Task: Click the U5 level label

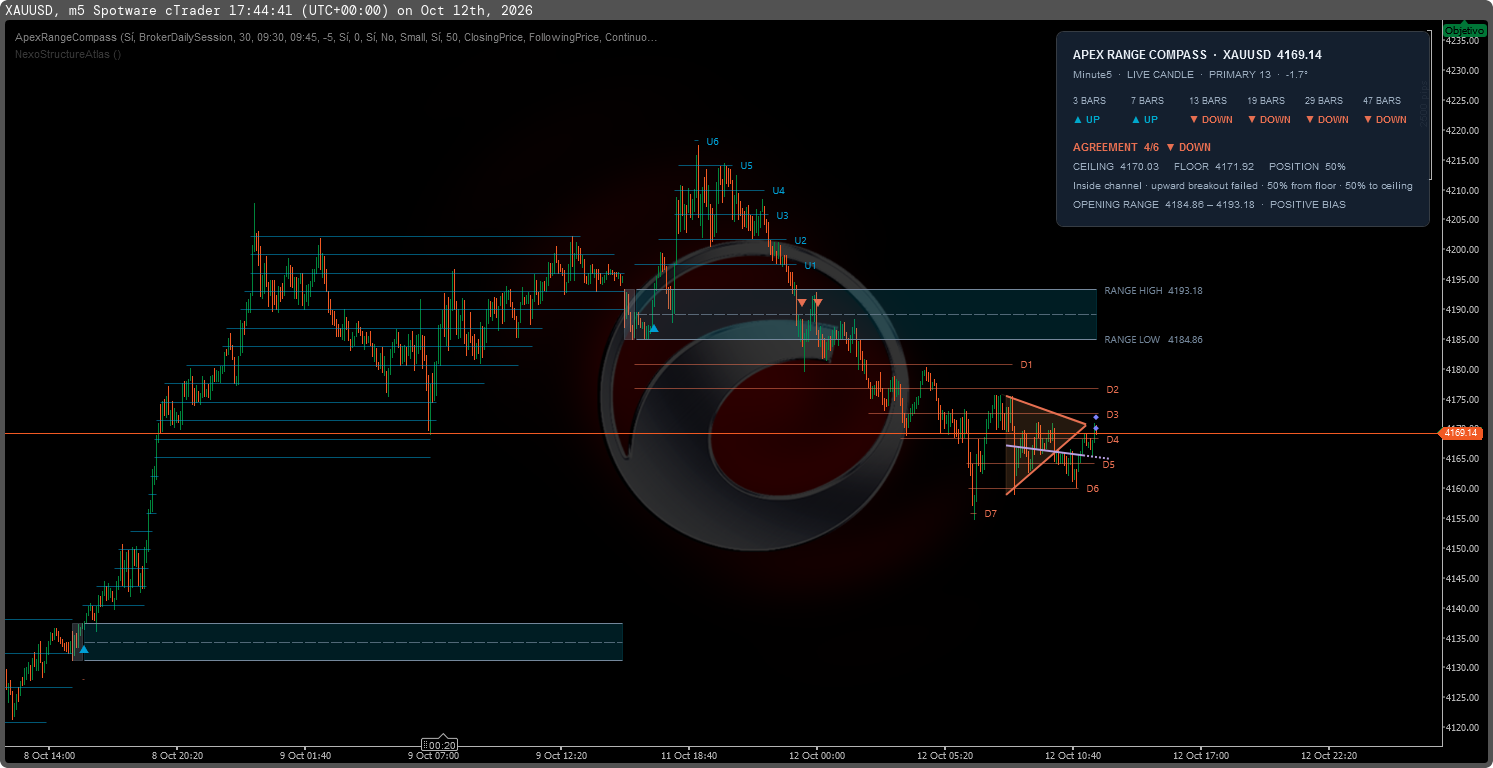Action: [747, 166]
